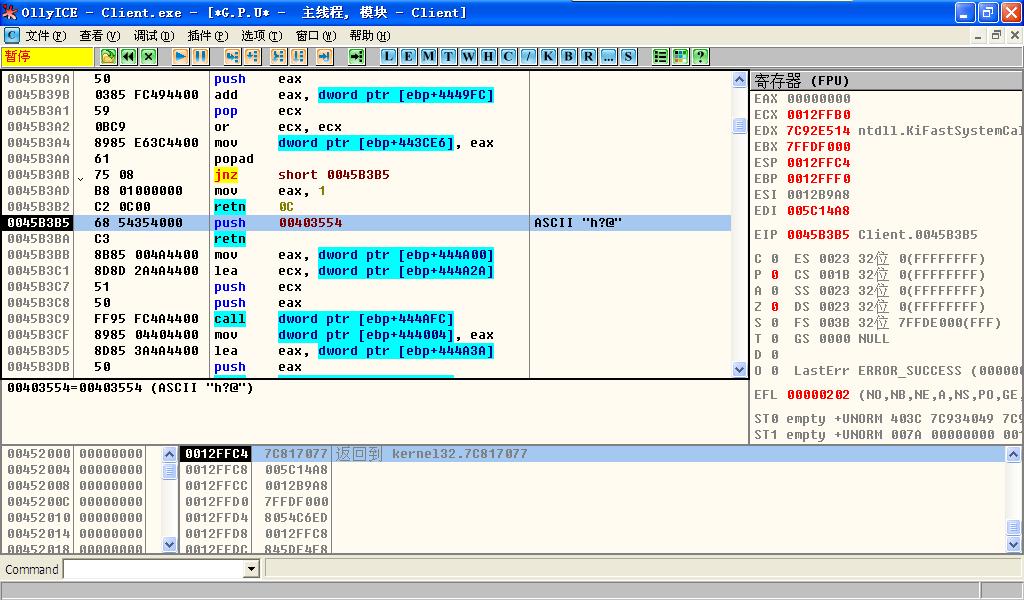Screen dimensions: 1024x600
Task: Click the EFL 00000202 flags value
Action: (x=818, y=394)
